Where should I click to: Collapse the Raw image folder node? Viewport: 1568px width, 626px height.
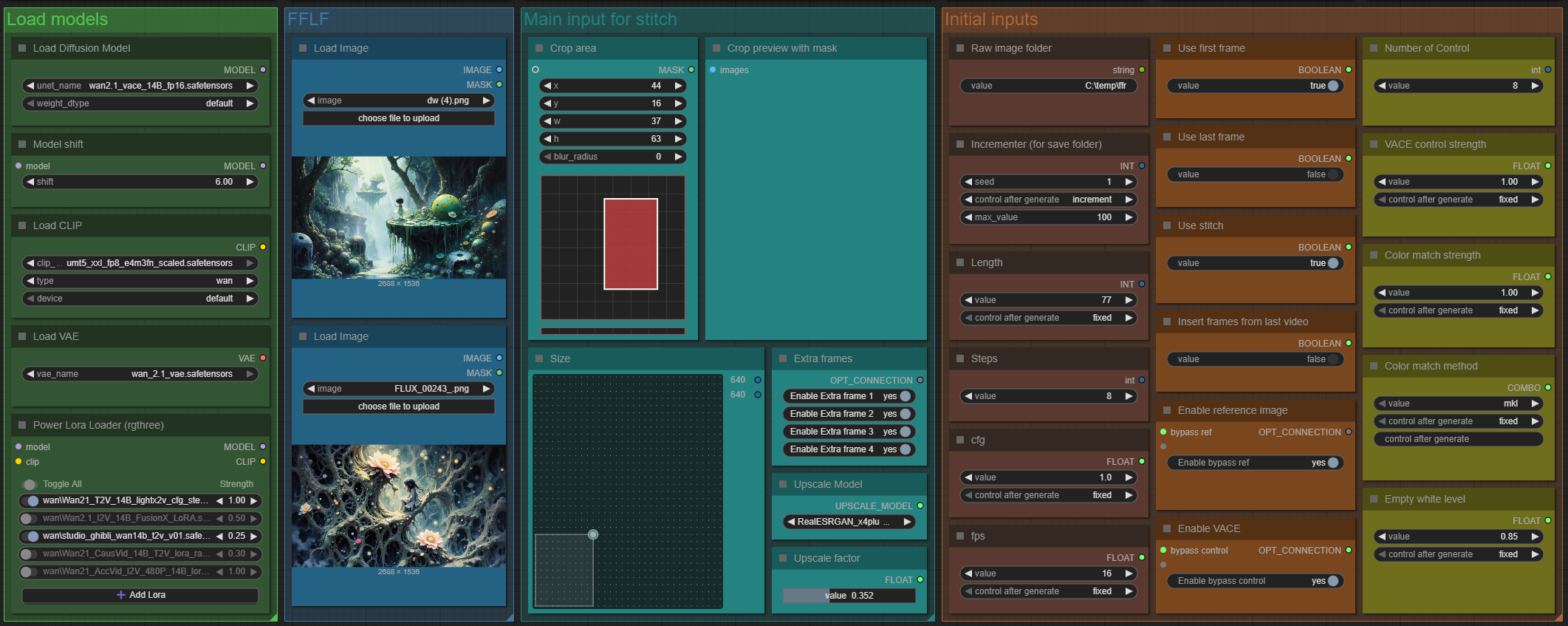tap(960, 48)
